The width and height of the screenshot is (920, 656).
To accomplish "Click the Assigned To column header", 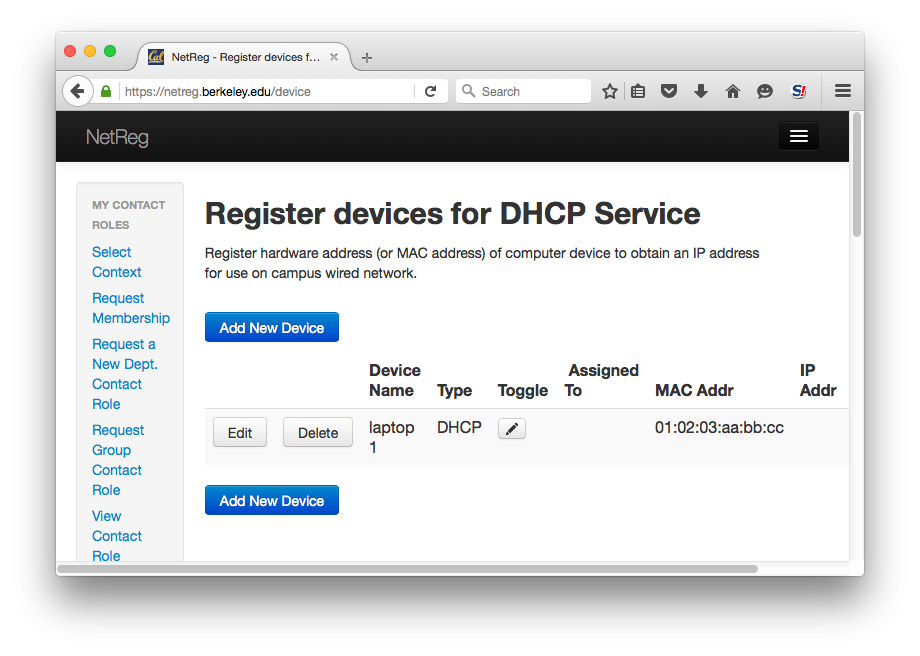I will [601, 380].
